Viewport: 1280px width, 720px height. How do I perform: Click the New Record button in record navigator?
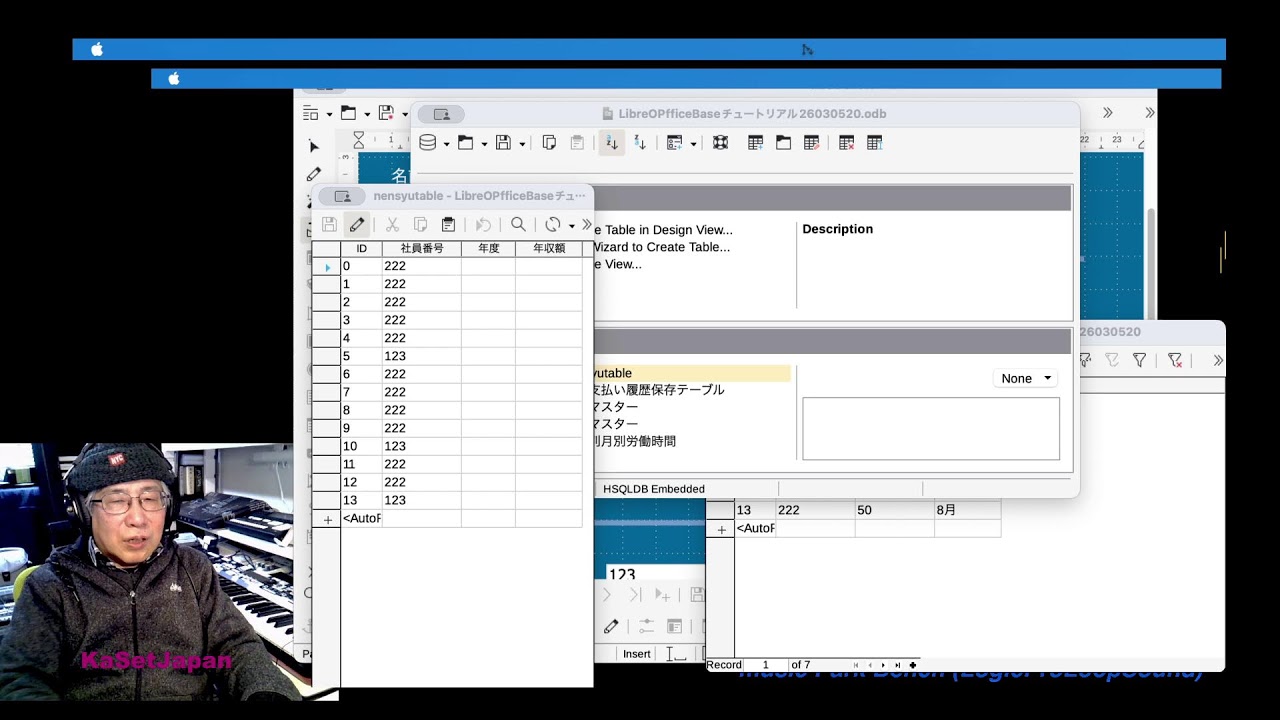(x=912, y=665)
